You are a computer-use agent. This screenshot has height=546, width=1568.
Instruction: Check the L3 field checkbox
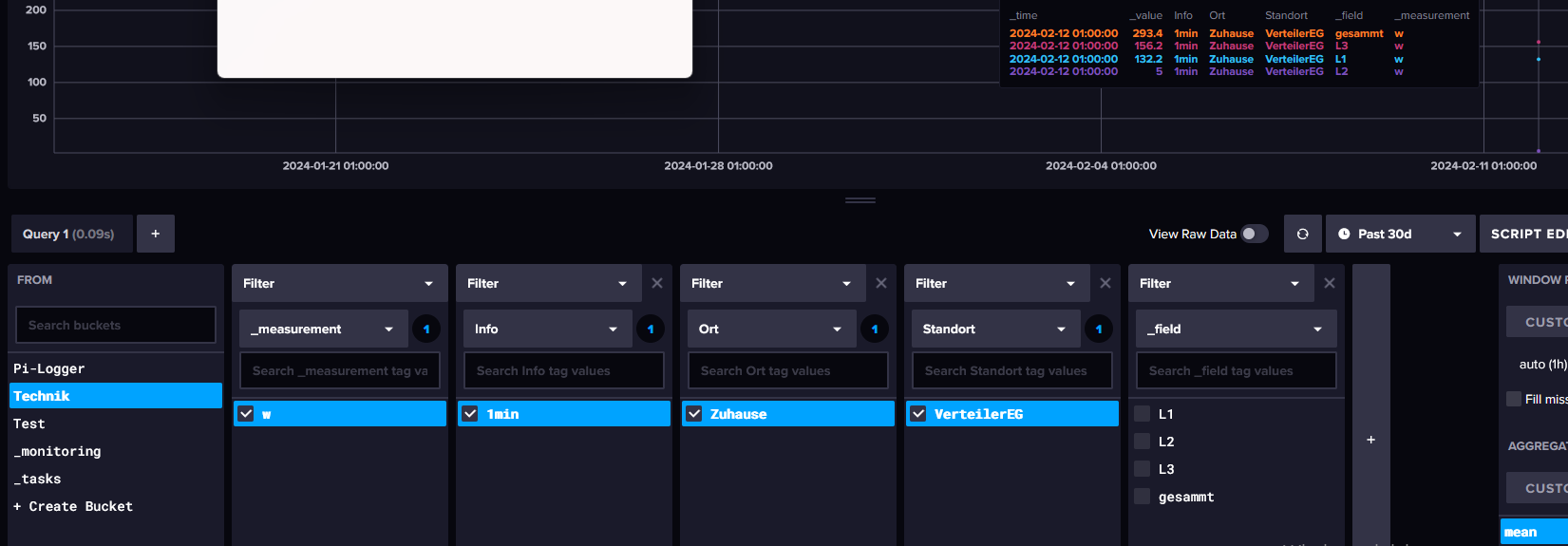[x=1143, y=469]
